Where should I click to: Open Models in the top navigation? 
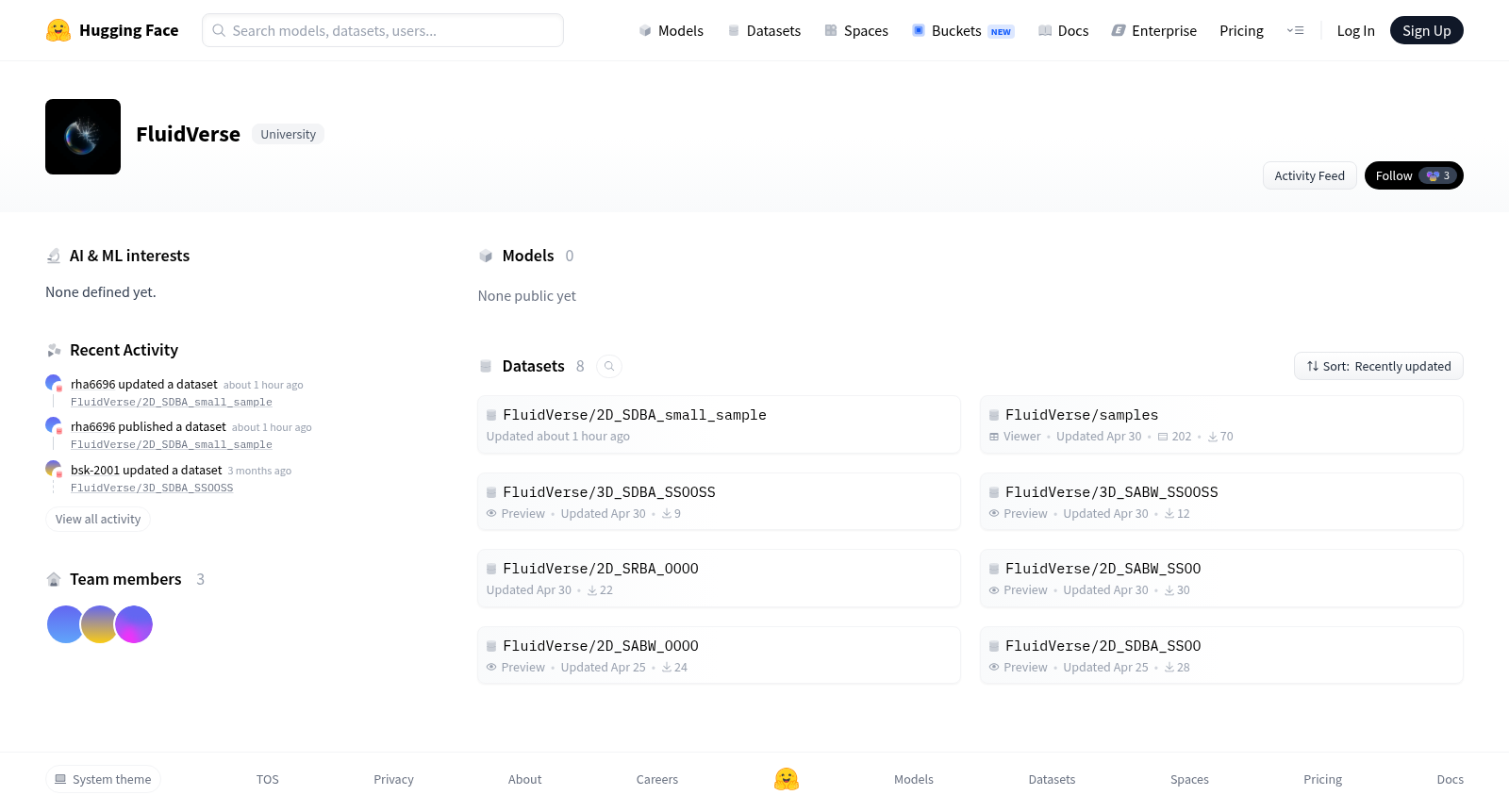click(x=671, y=30)
